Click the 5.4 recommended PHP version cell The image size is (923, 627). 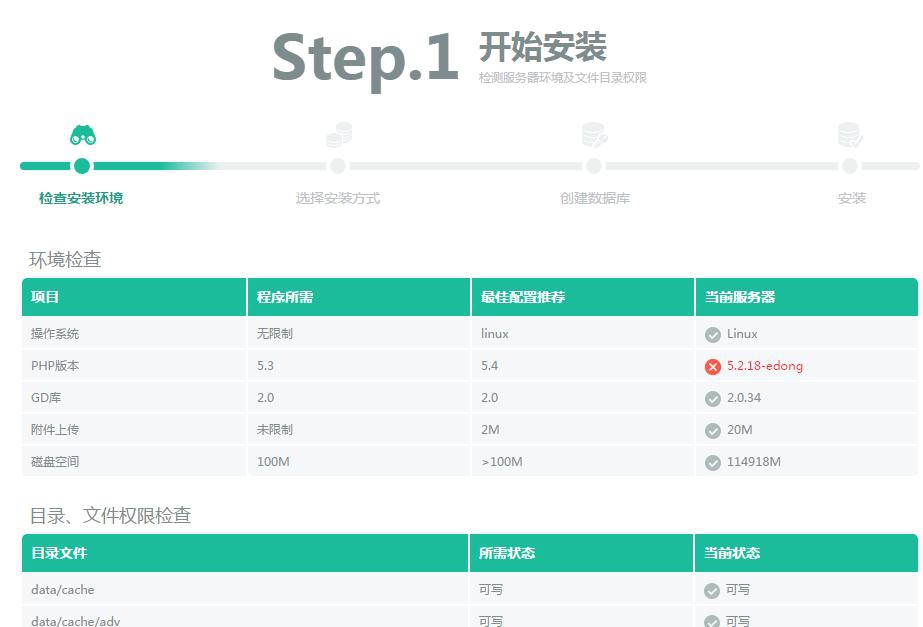click(x=489, y=366)
